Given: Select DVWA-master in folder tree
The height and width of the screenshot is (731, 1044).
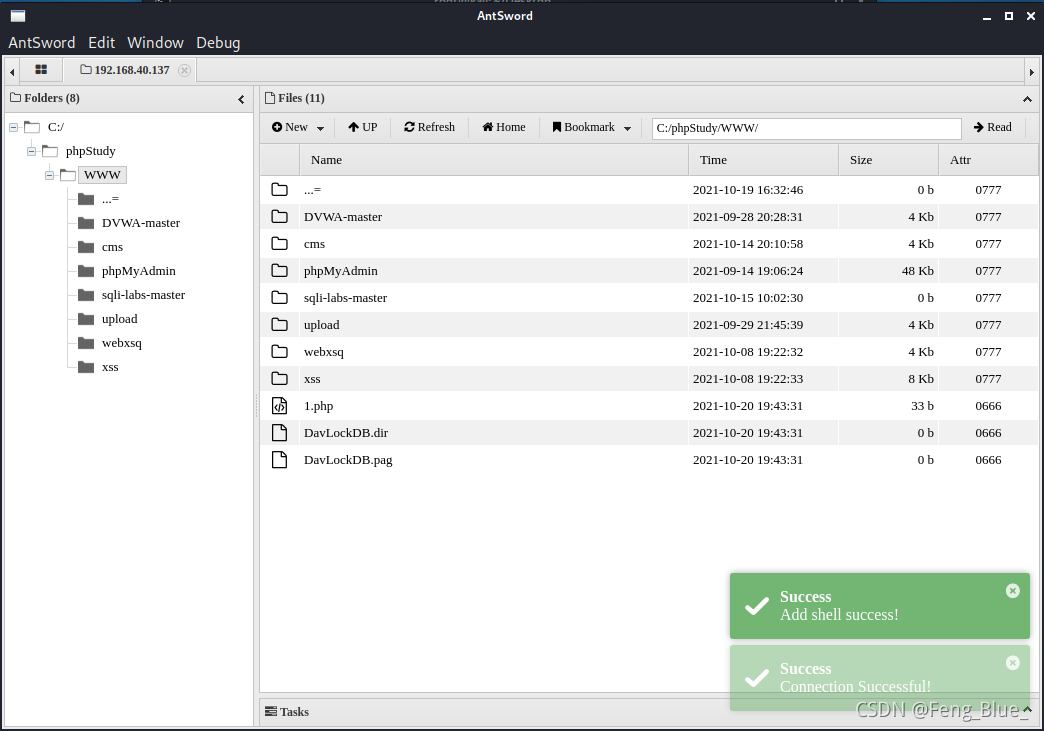Looking at the screenshot, I should point(140,223).
